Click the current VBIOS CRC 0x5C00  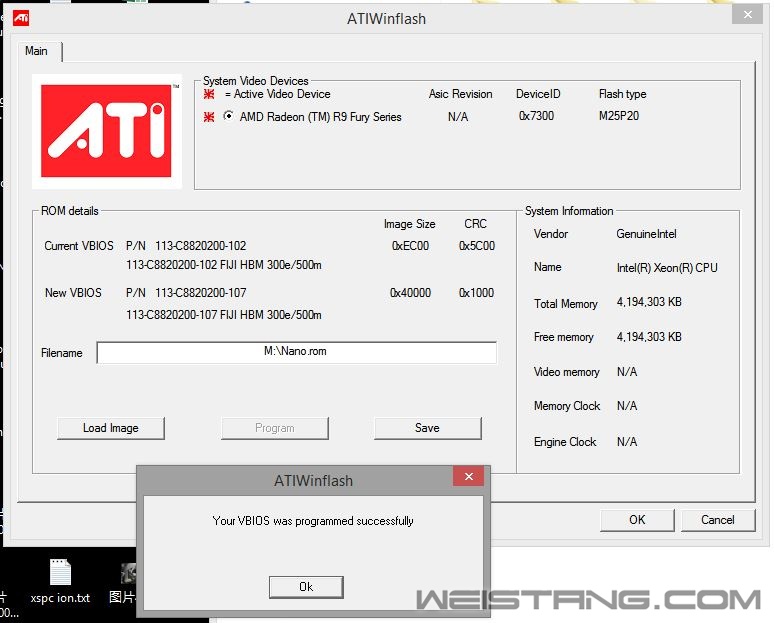click(476, 246)
